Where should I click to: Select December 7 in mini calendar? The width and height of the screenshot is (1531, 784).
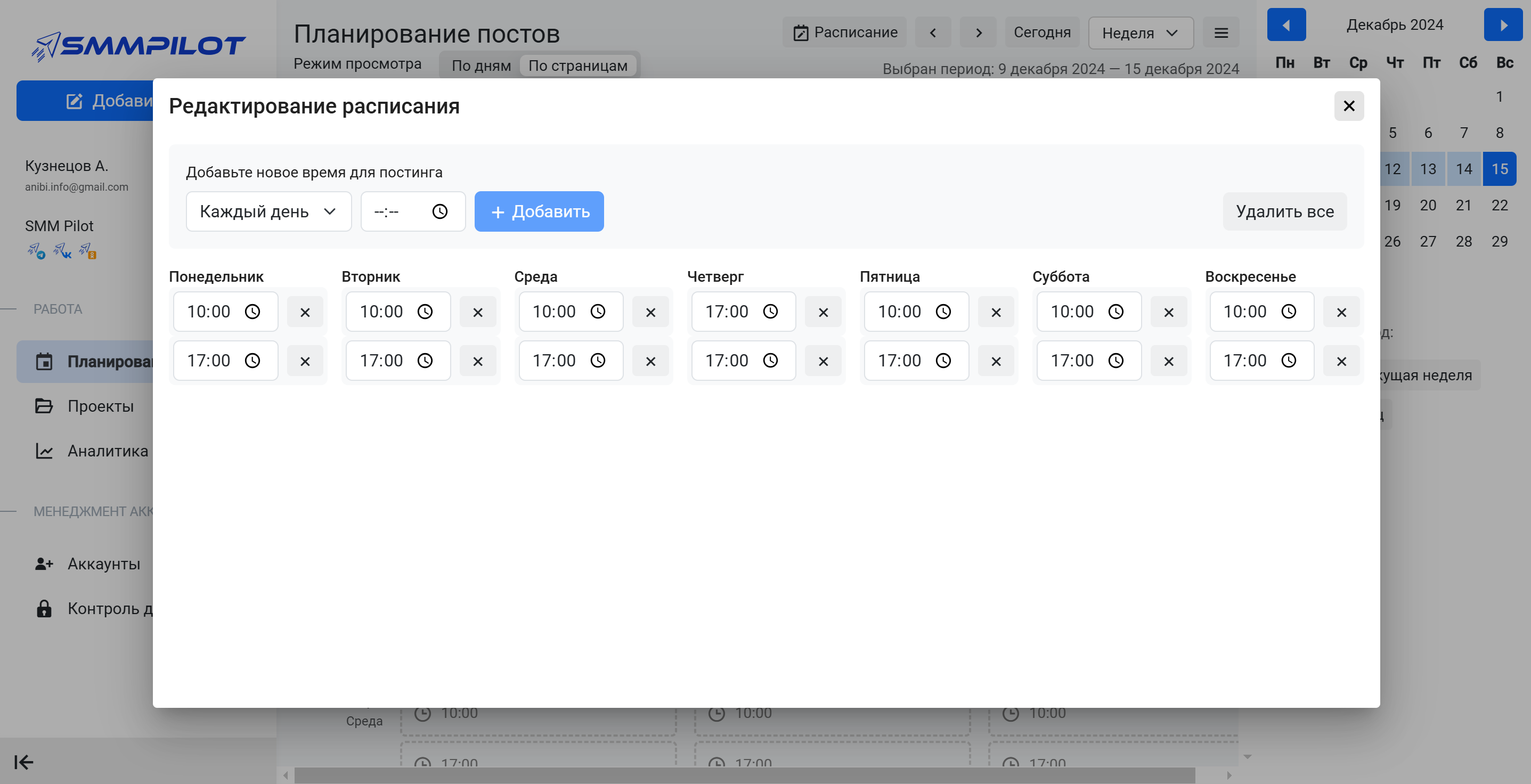point(1464,133)
